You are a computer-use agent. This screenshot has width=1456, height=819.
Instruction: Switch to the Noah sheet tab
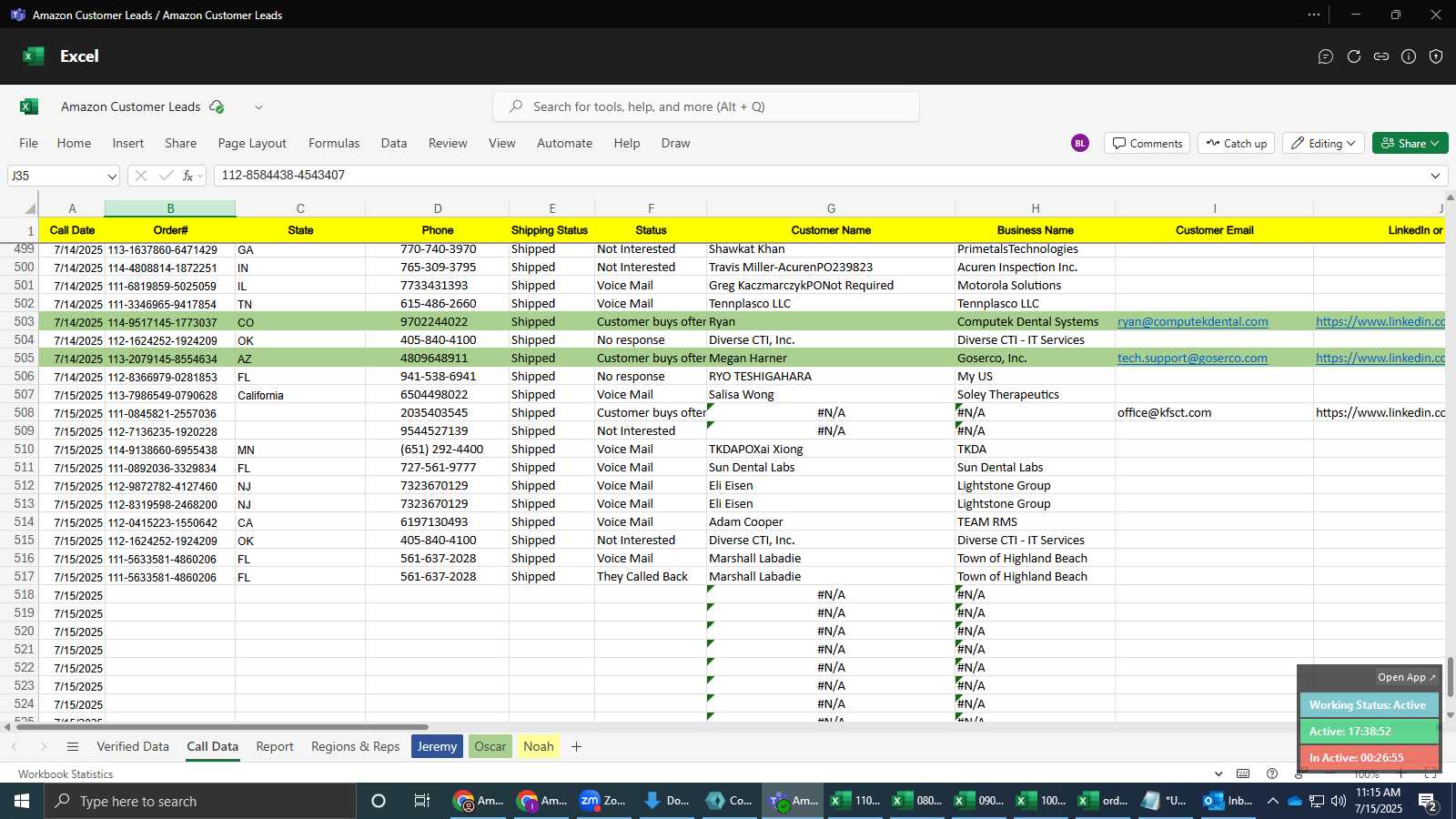coord(538,746)
